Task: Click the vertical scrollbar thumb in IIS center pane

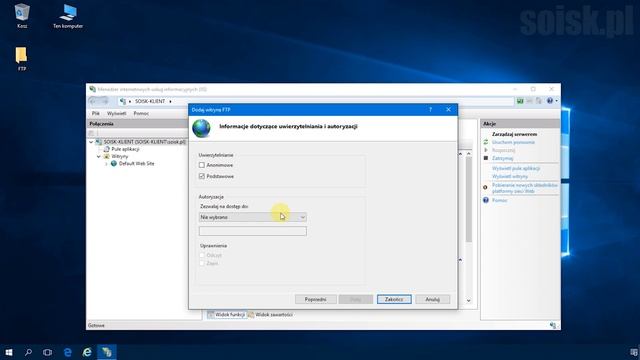Action: 469,199
